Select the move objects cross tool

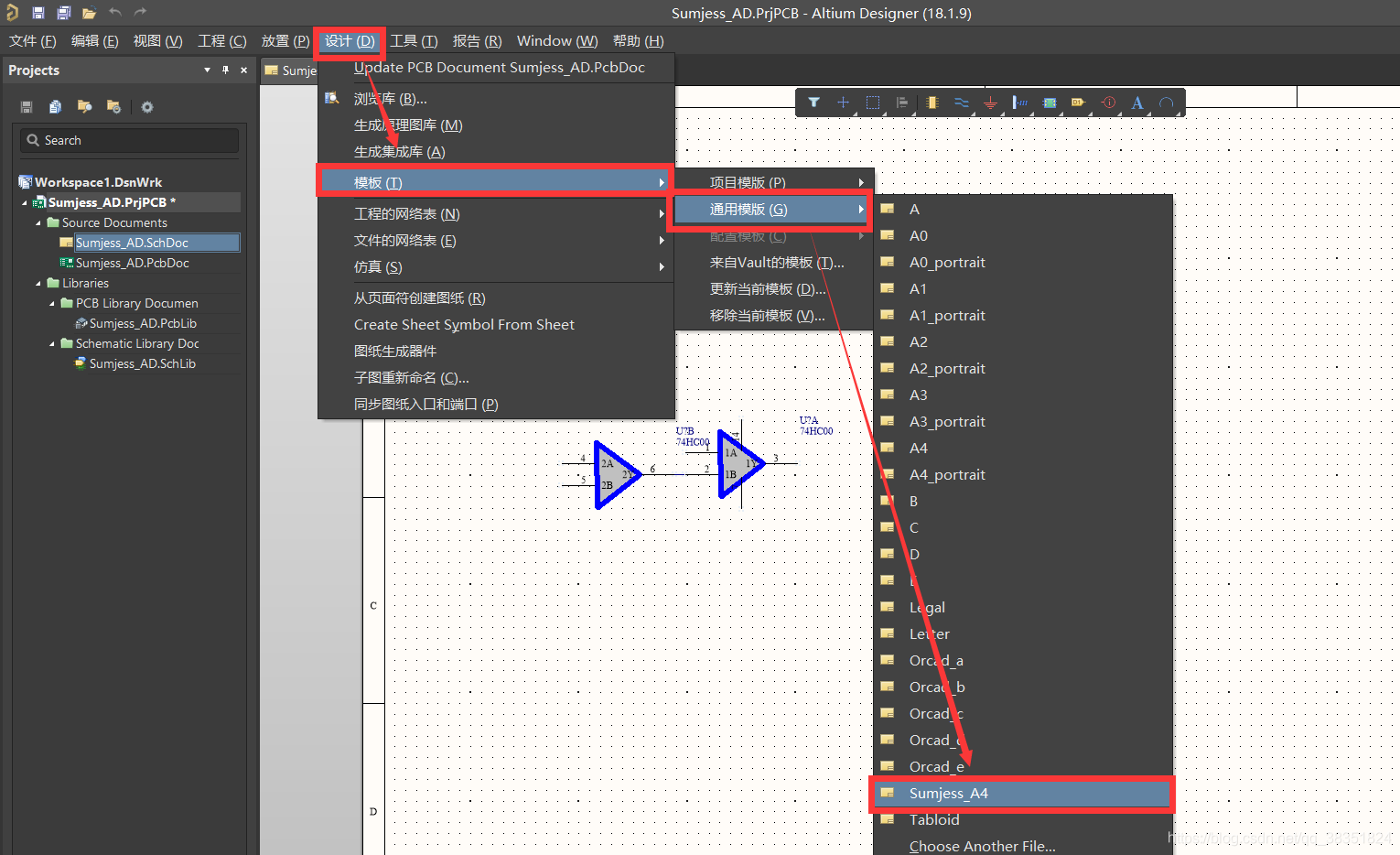843,103
